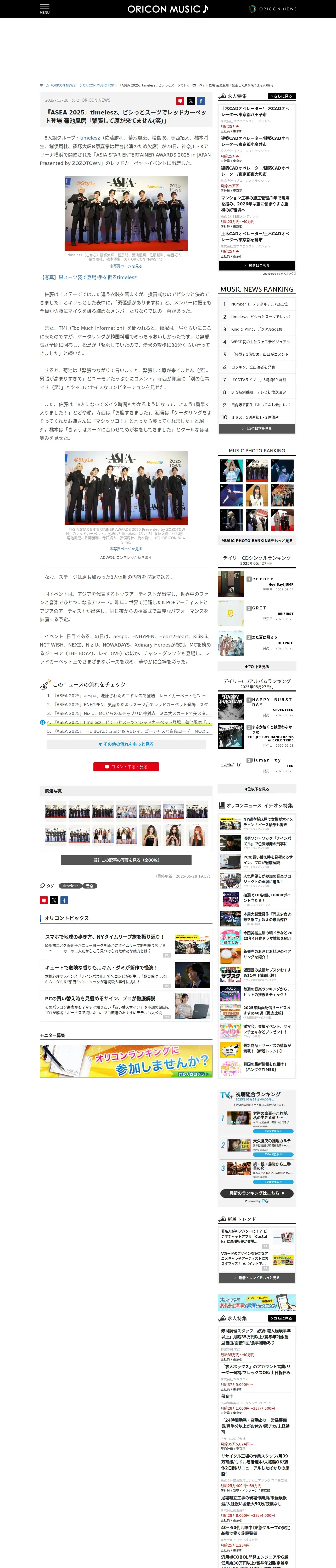Open ranking item 10 ミセス、5週連続
336x1568 pixels.
point(257,418)
